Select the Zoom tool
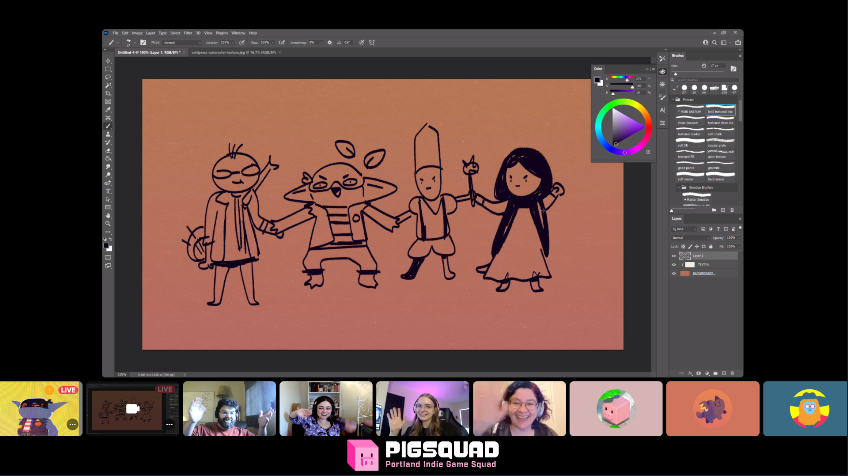This screenshot has height=476, width=848. pyautogui.click(x=108, y=223)
